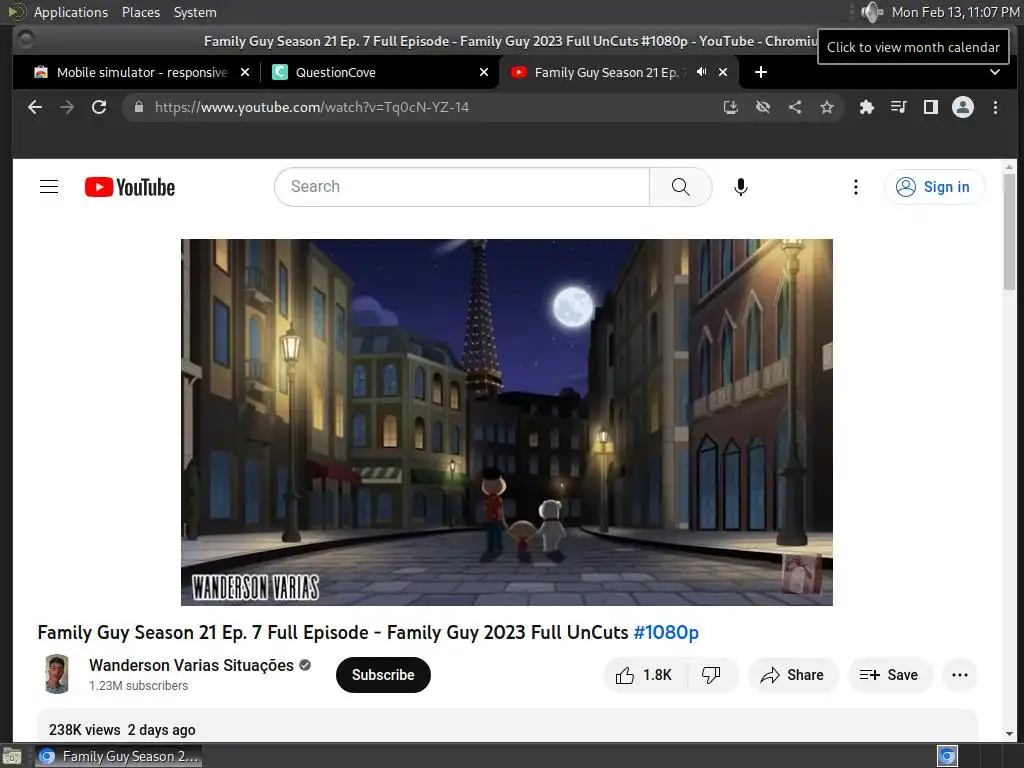
Task: Click the taskbar Family Guy Season window button
Action: (x=118, y=756)
